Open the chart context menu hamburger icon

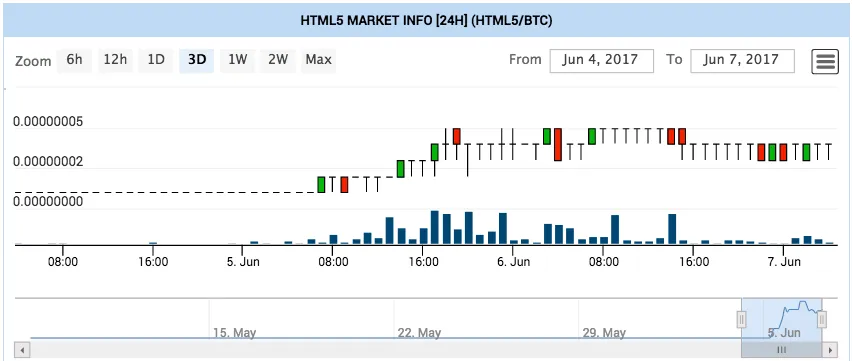click(x=825, y=61)
